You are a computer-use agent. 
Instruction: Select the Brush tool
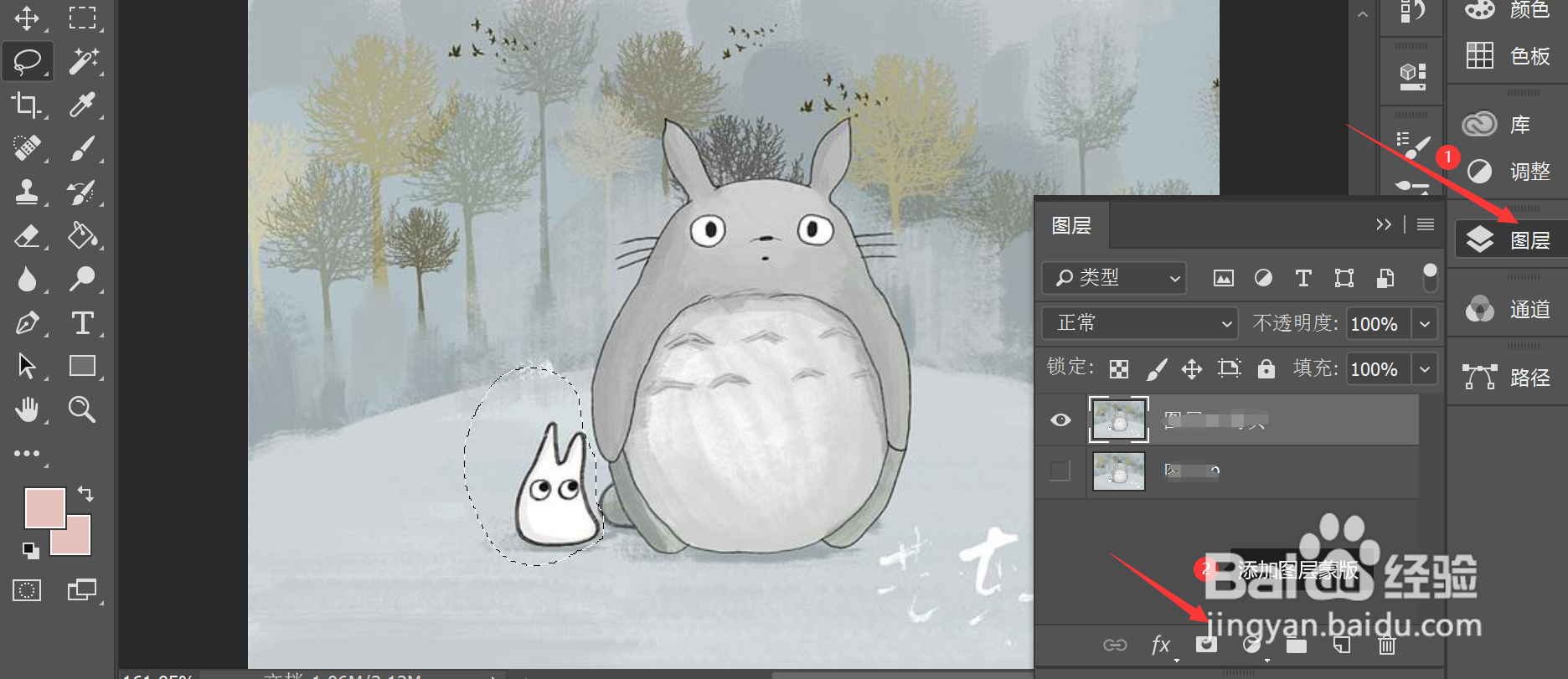(82, 148)
